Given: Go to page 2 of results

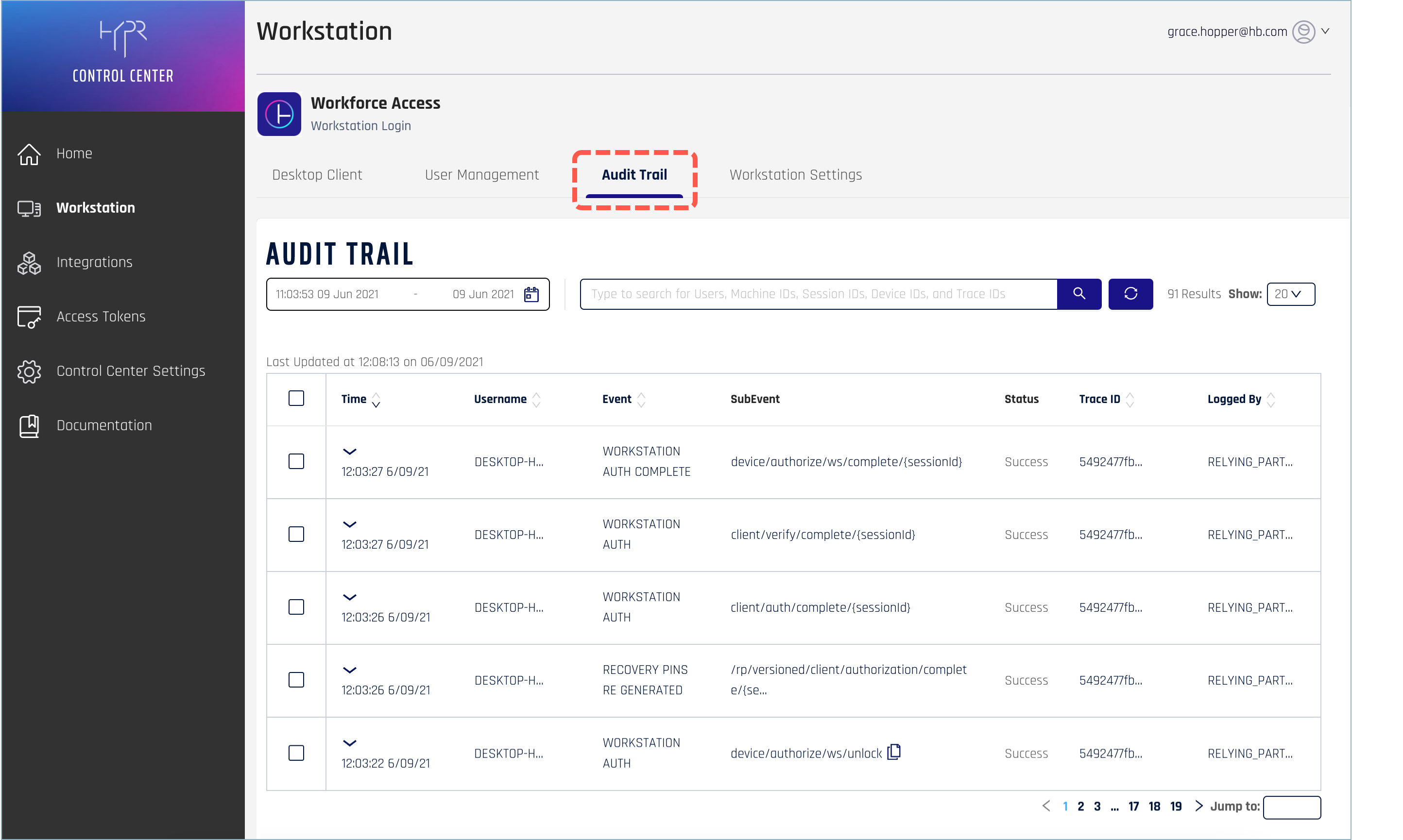Looking at the screenshot, I should coord(1080,806).
